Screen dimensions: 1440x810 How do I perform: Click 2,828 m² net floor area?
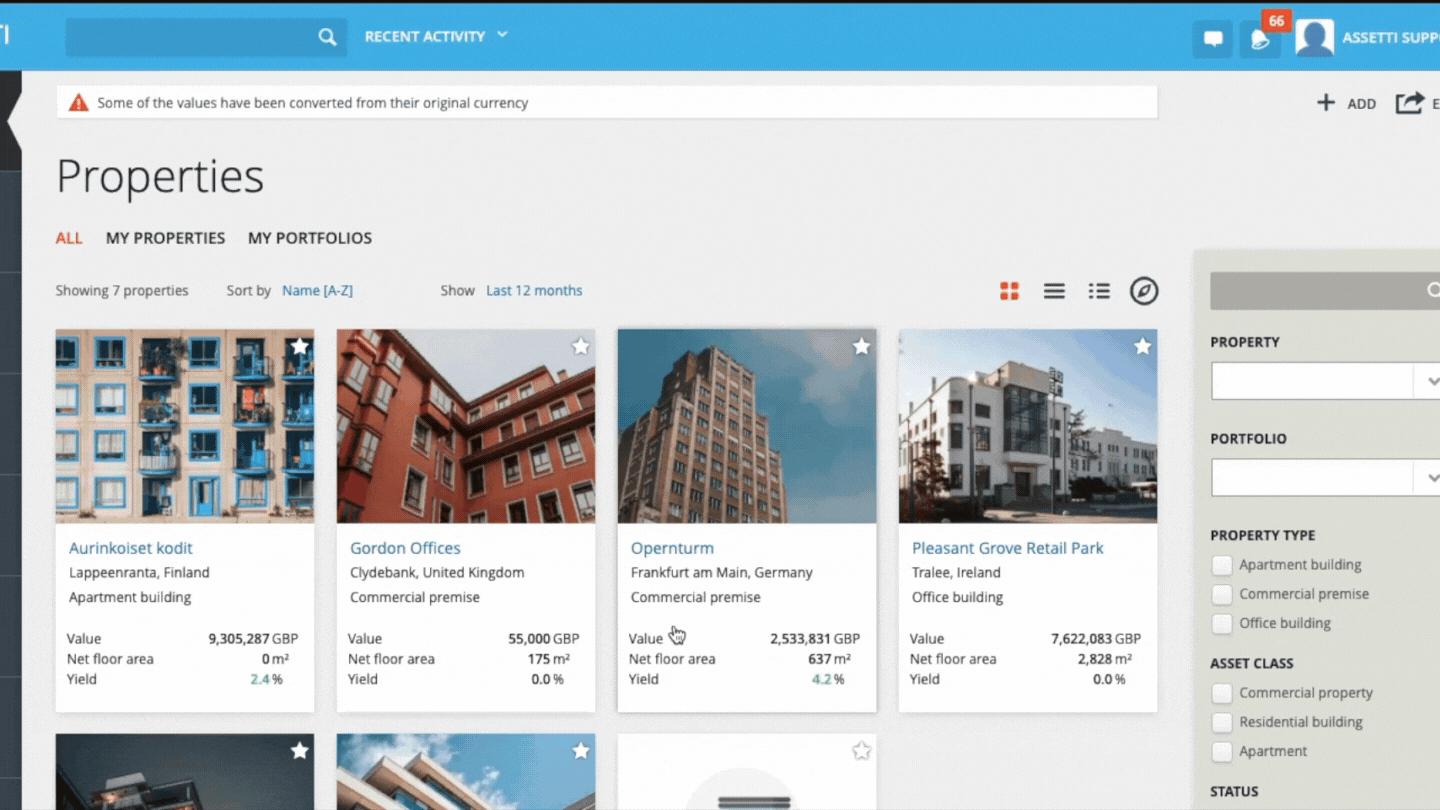pyautogui.click(x=1104, y=659)
